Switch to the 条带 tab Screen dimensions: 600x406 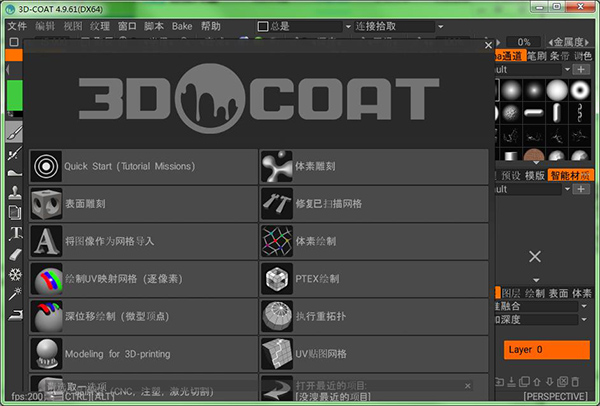click(560, 56)
